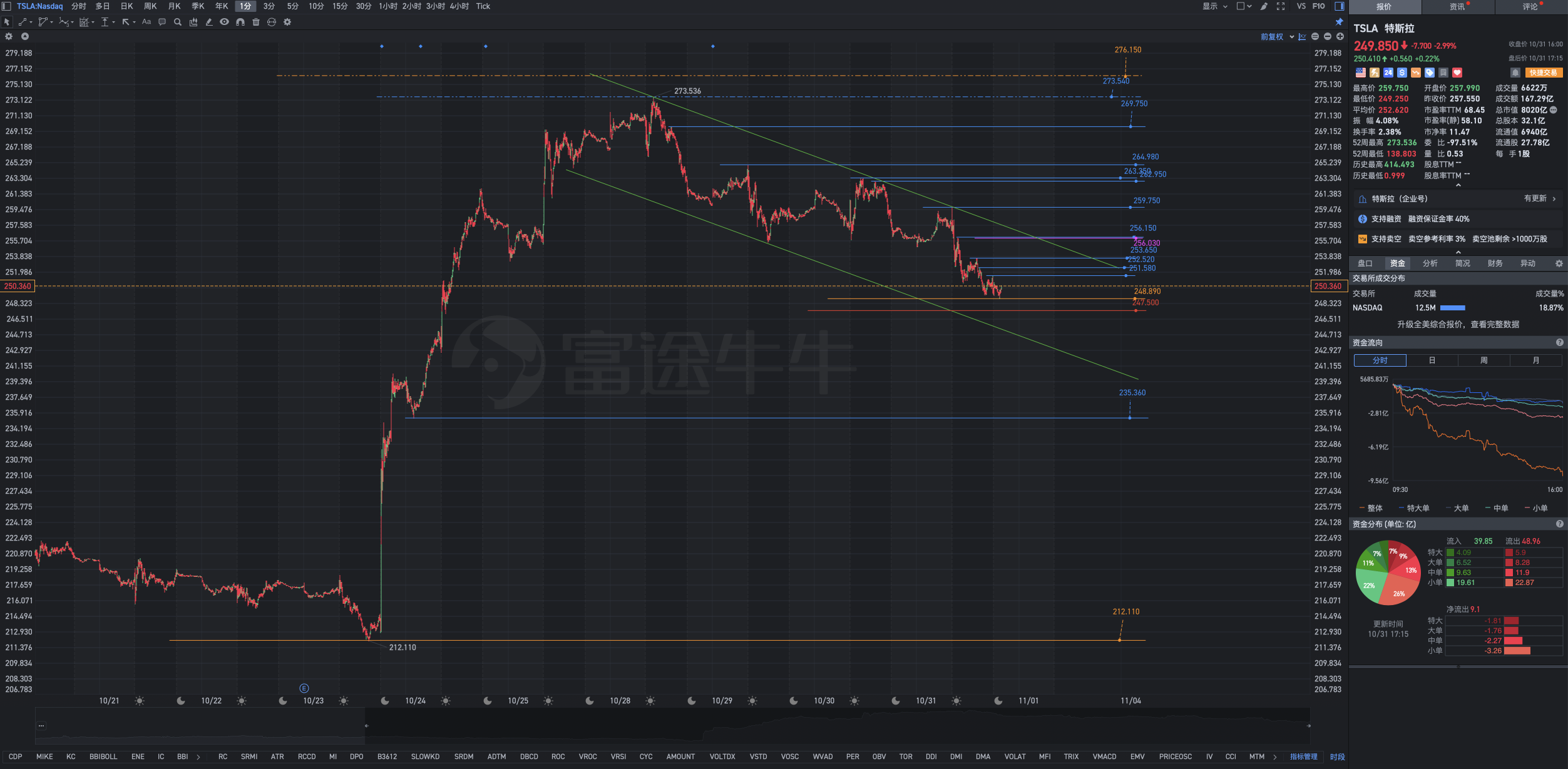Image resolution: width=1568 pixels, height=769 pixels.
Task: Click the red heart favorite icon
Action: pyautogui.click(x=1457, y=73)
